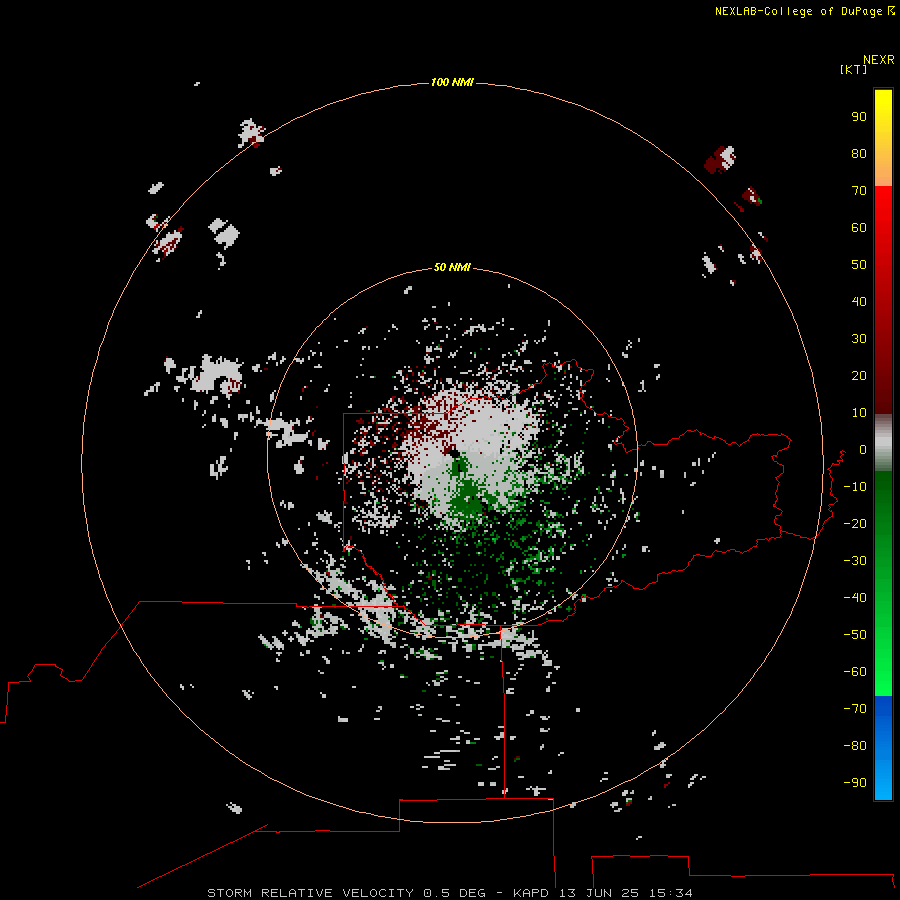
Task: Pick the gray zero-velocity segment of color bar
Action: coord(883,442)
